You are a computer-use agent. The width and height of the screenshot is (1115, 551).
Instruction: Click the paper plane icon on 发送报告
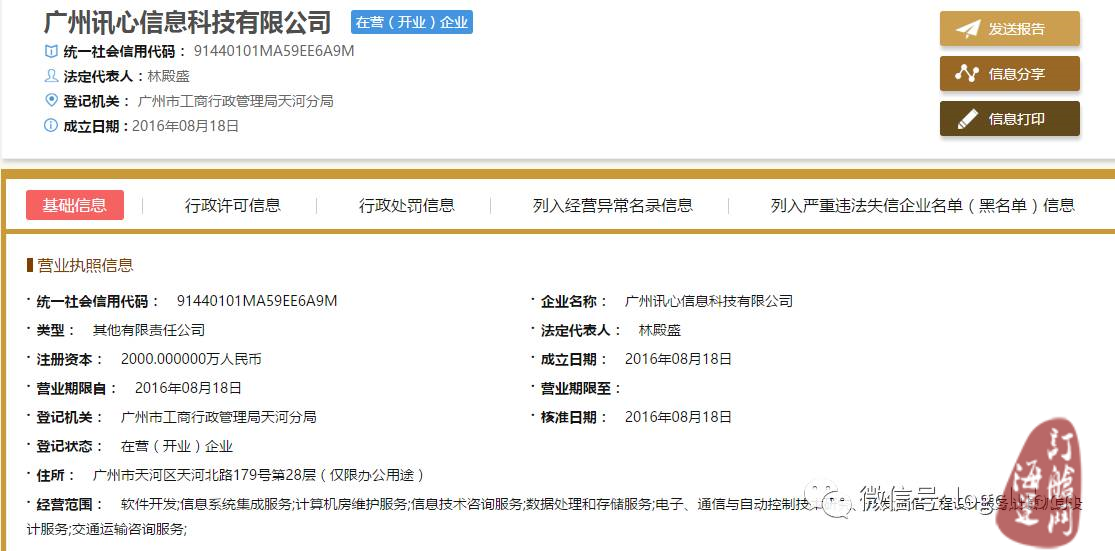pos(968,28)
